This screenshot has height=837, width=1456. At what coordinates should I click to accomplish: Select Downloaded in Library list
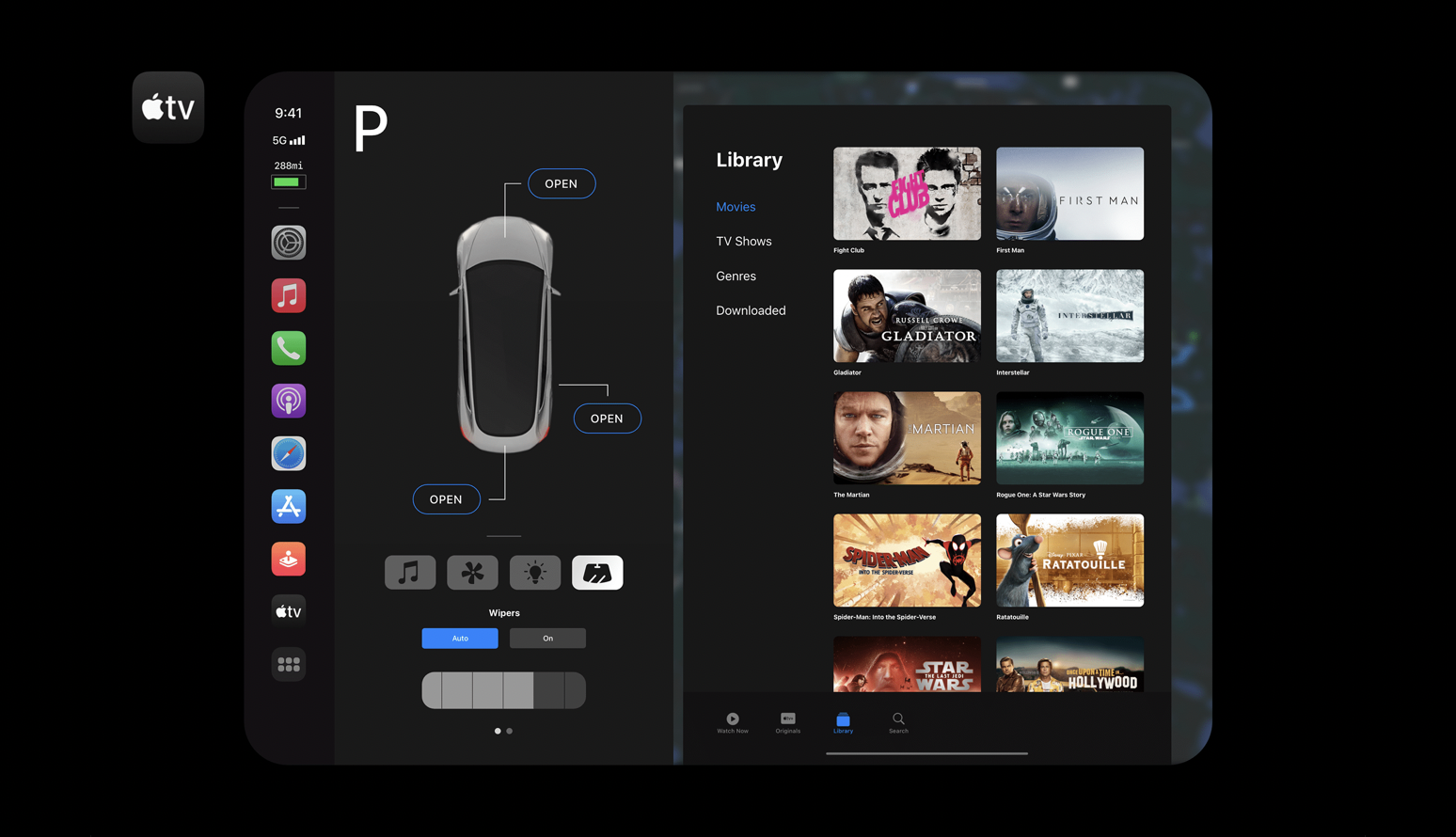pos(751,310)
